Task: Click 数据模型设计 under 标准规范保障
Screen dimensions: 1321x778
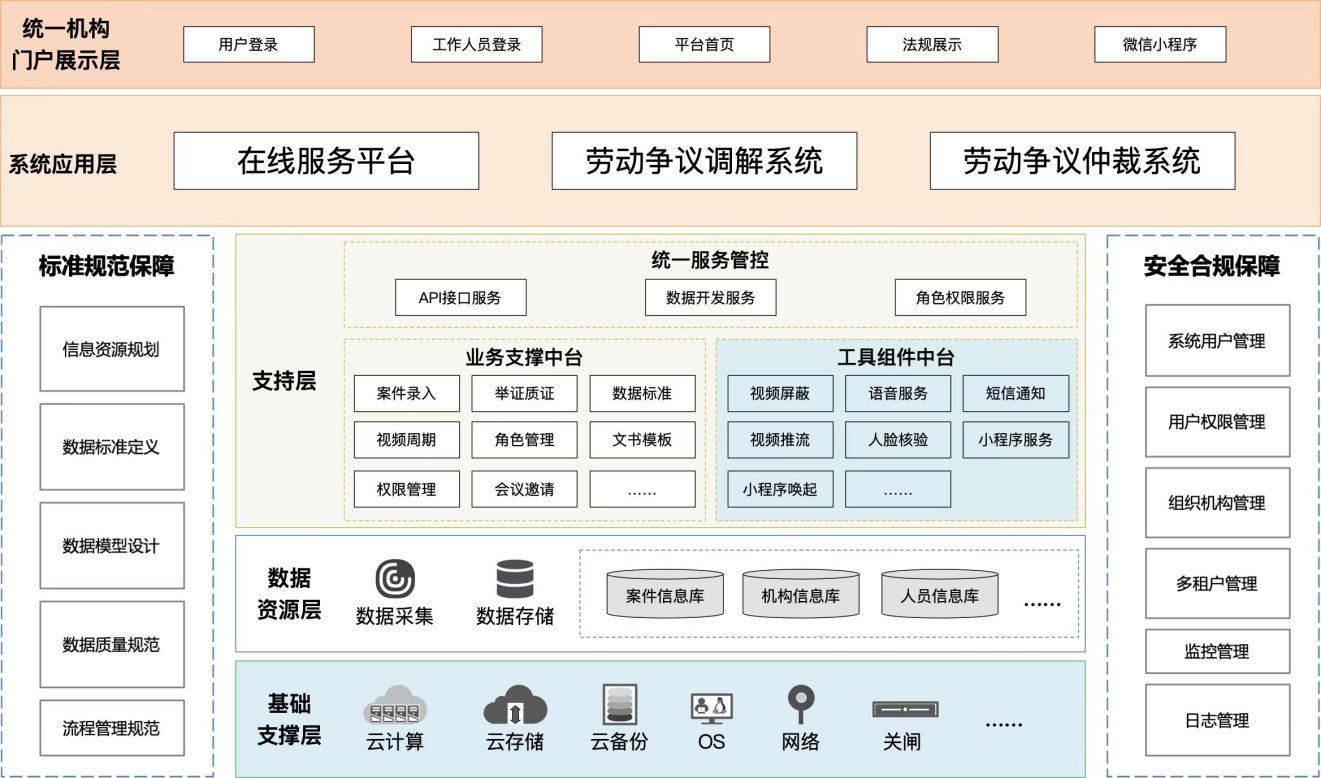Action: [112, 546]
